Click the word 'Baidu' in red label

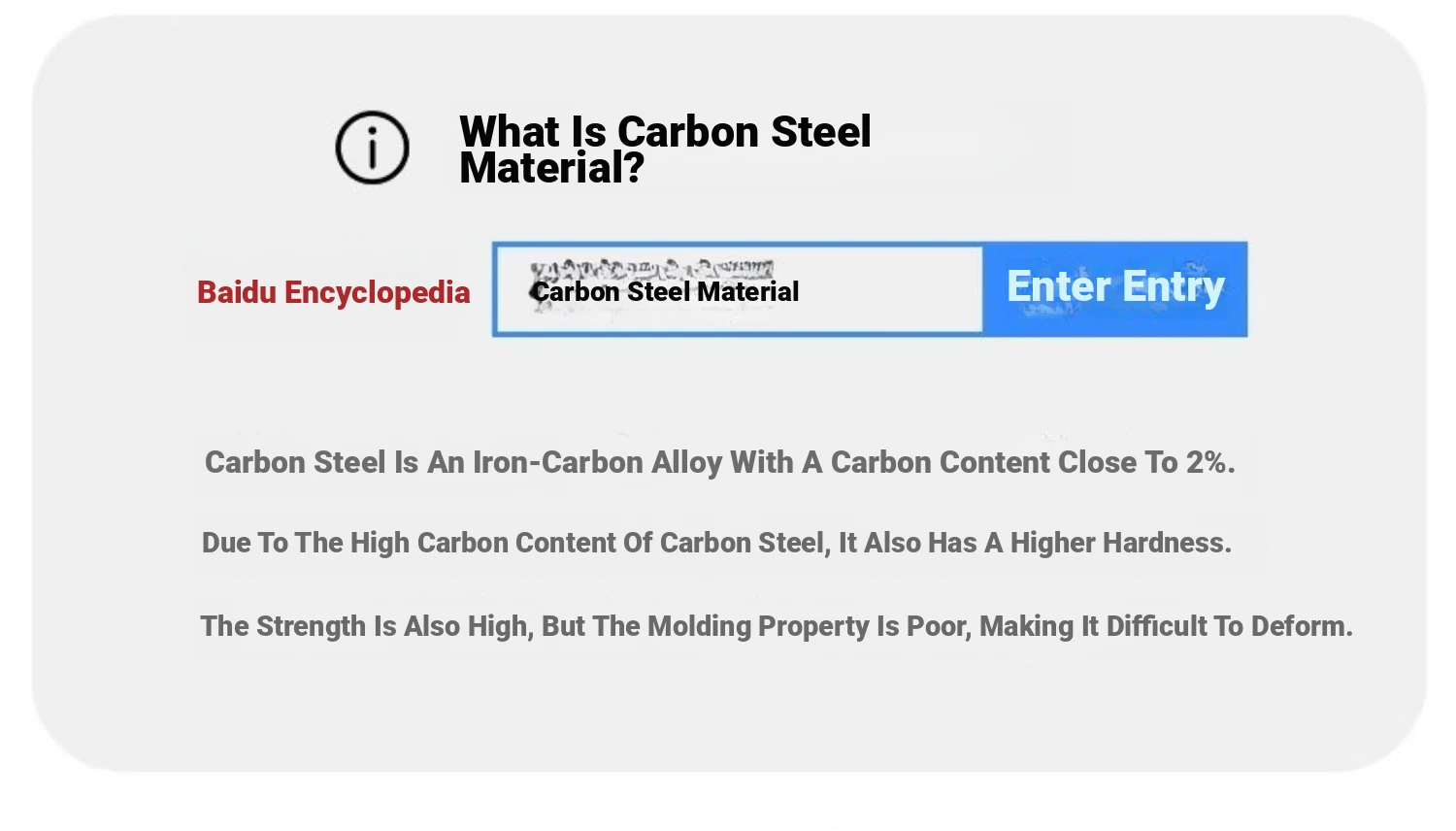tap(237, 292)
